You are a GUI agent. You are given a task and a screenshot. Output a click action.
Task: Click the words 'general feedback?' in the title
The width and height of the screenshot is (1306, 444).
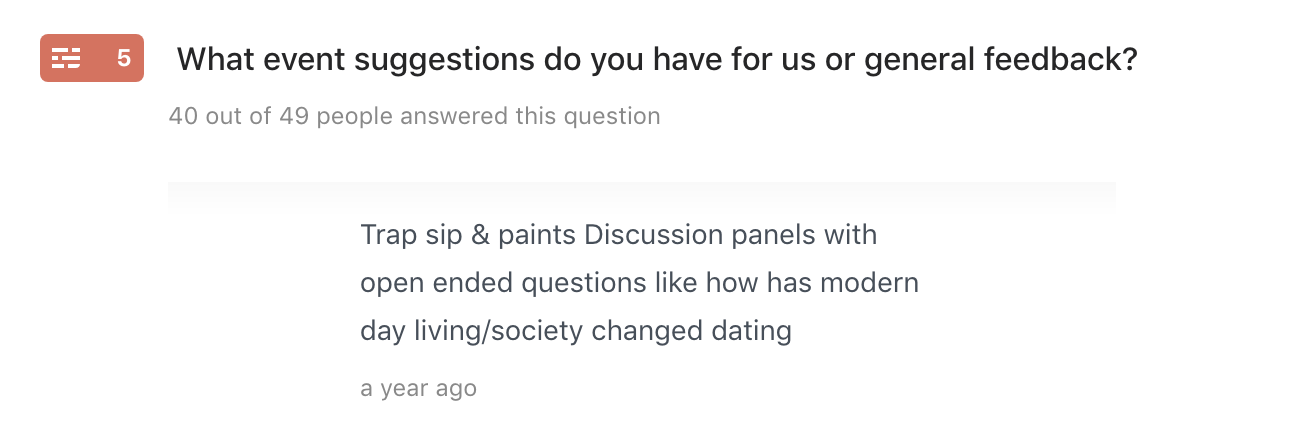(x=1001, y=60)
